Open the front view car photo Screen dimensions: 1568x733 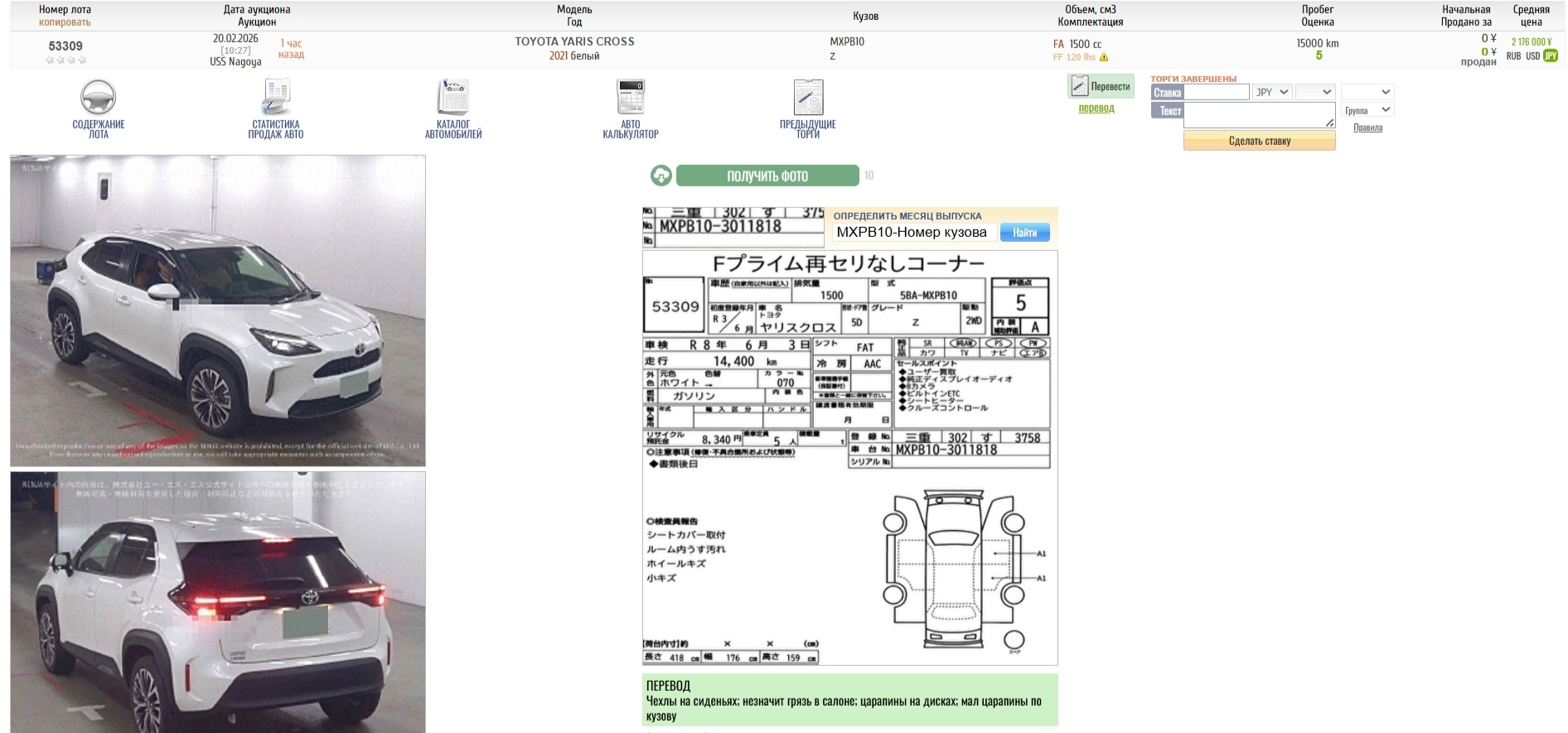(x=218, y=311)
